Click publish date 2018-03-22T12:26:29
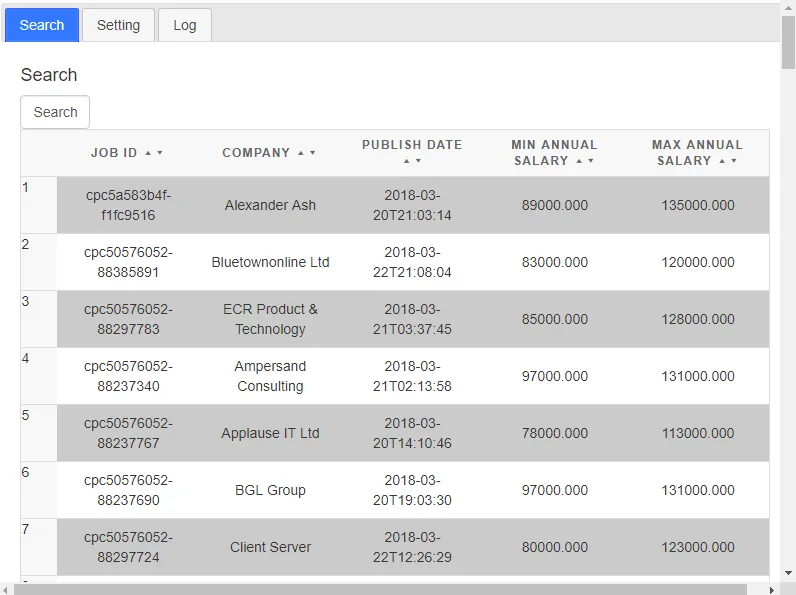 point(412,547)
